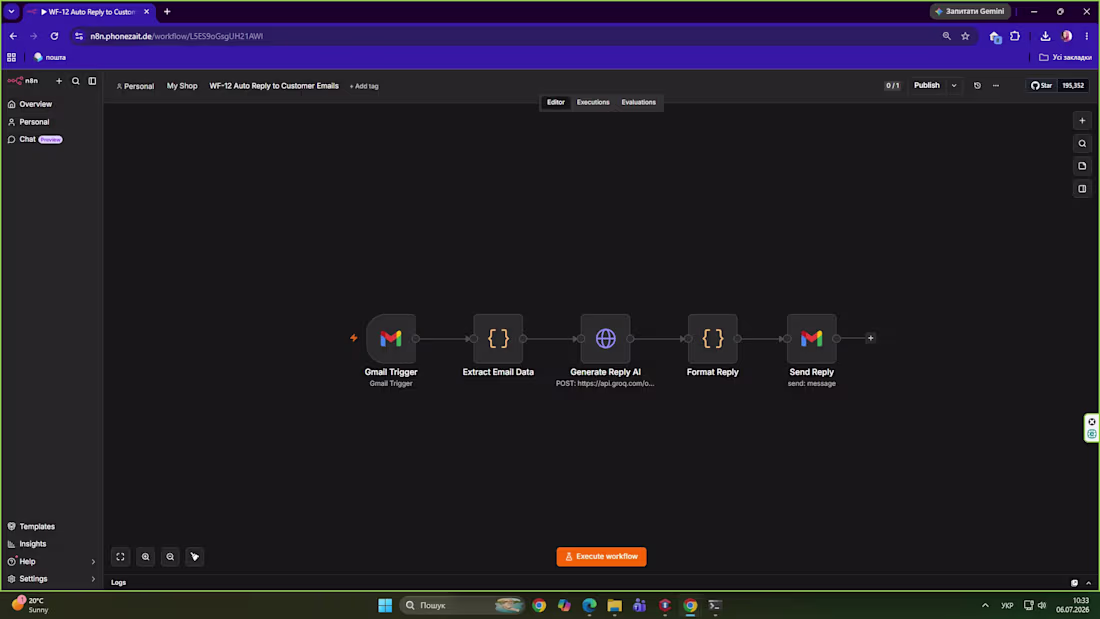
Task: Reload the browser page
Action: tap(54, 36)
